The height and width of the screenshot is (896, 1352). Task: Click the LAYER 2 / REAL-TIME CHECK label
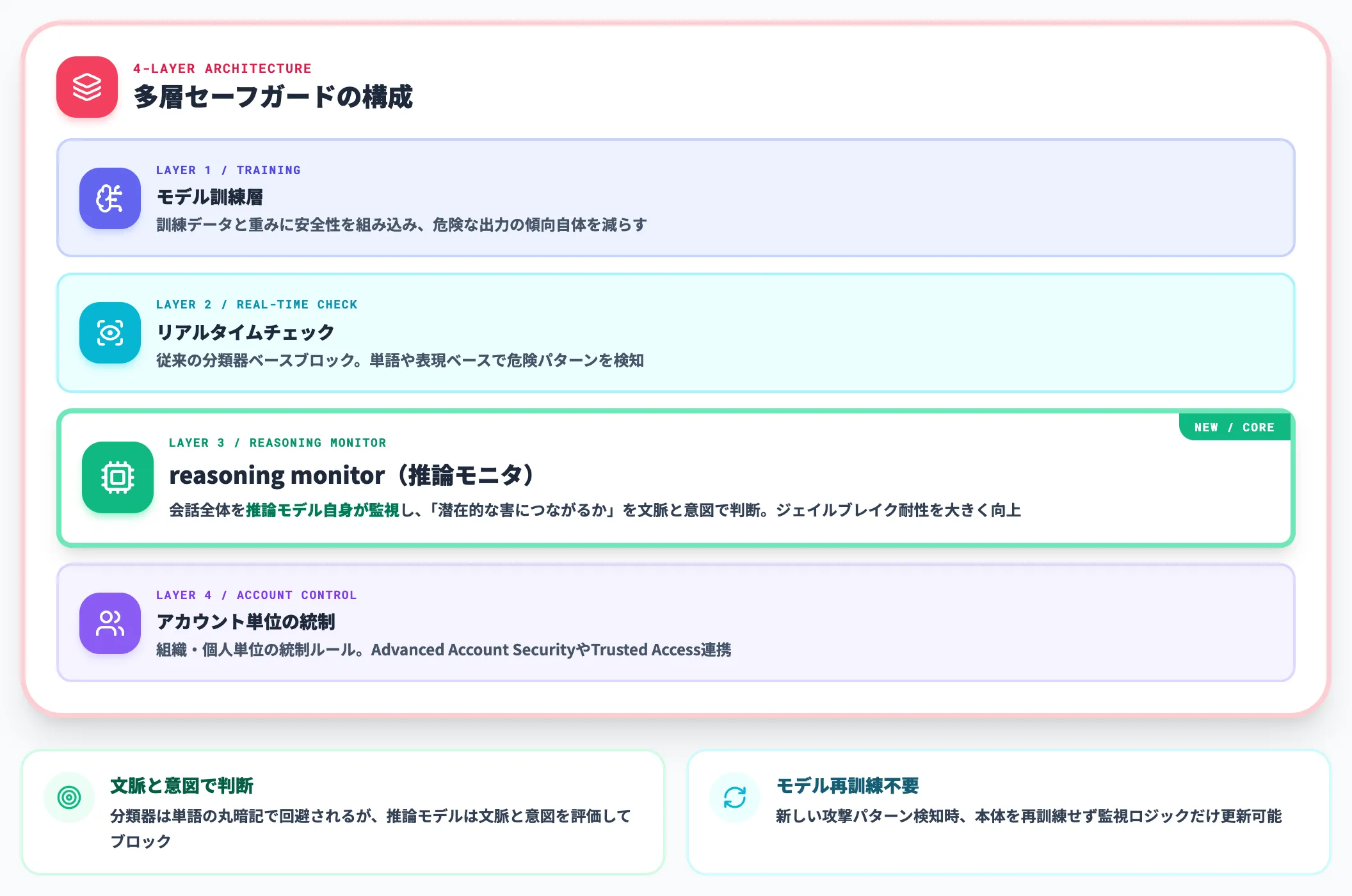pyautogui.click(x=257, y=305)
